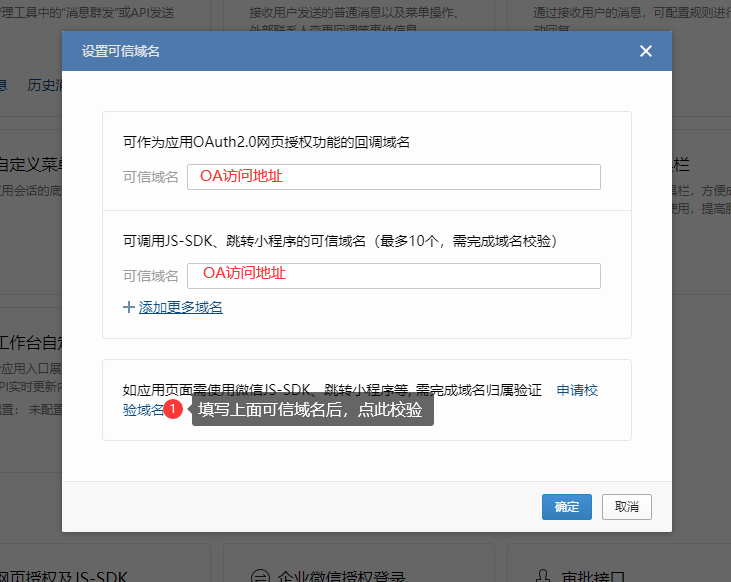The height and width of the screenshot is (582, 731).
Task: Open the 申请校验域名 link
Action: (x=577, y=390)
